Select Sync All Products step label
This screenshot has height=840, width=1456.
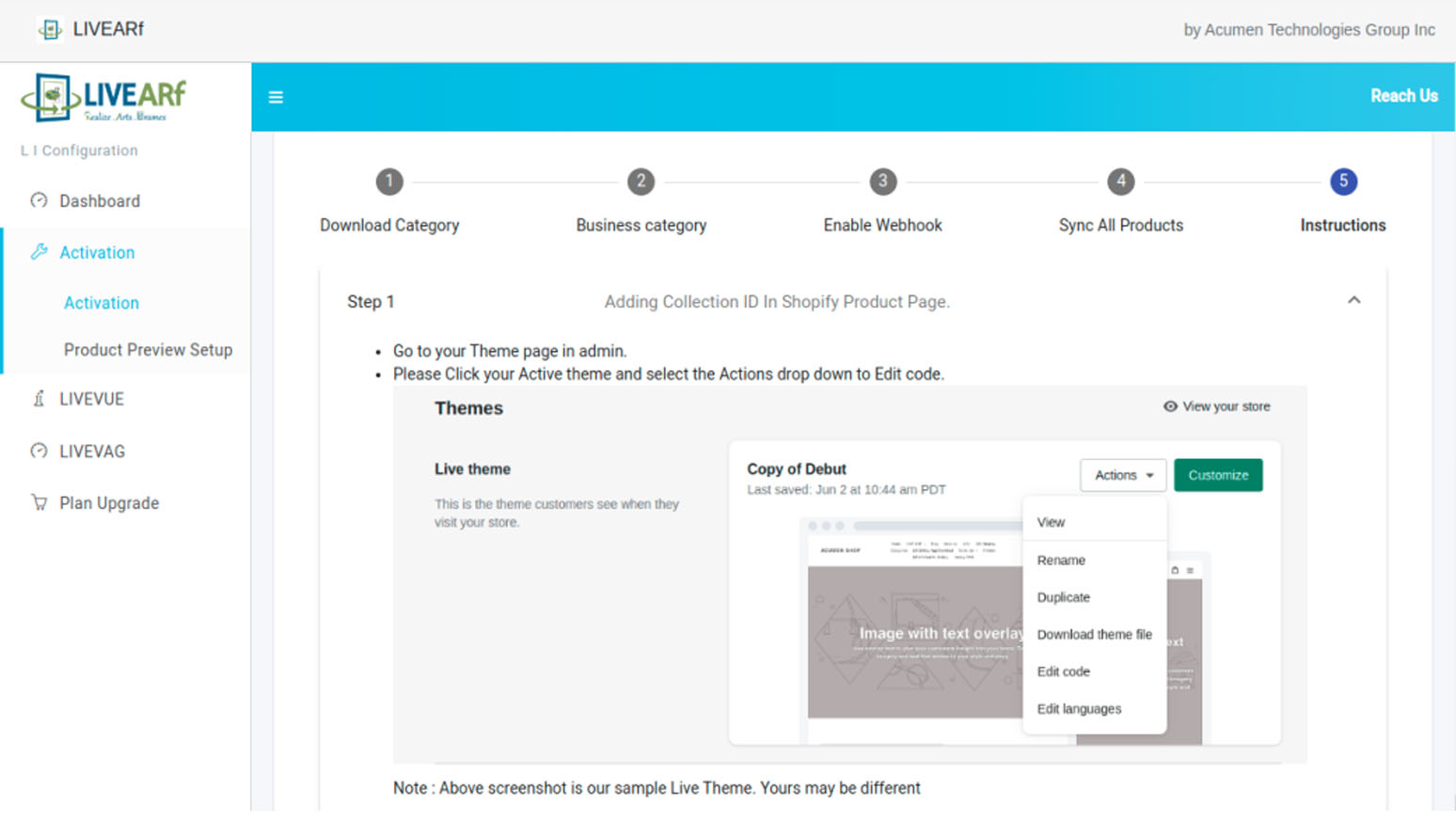(x=1120, y=226)
